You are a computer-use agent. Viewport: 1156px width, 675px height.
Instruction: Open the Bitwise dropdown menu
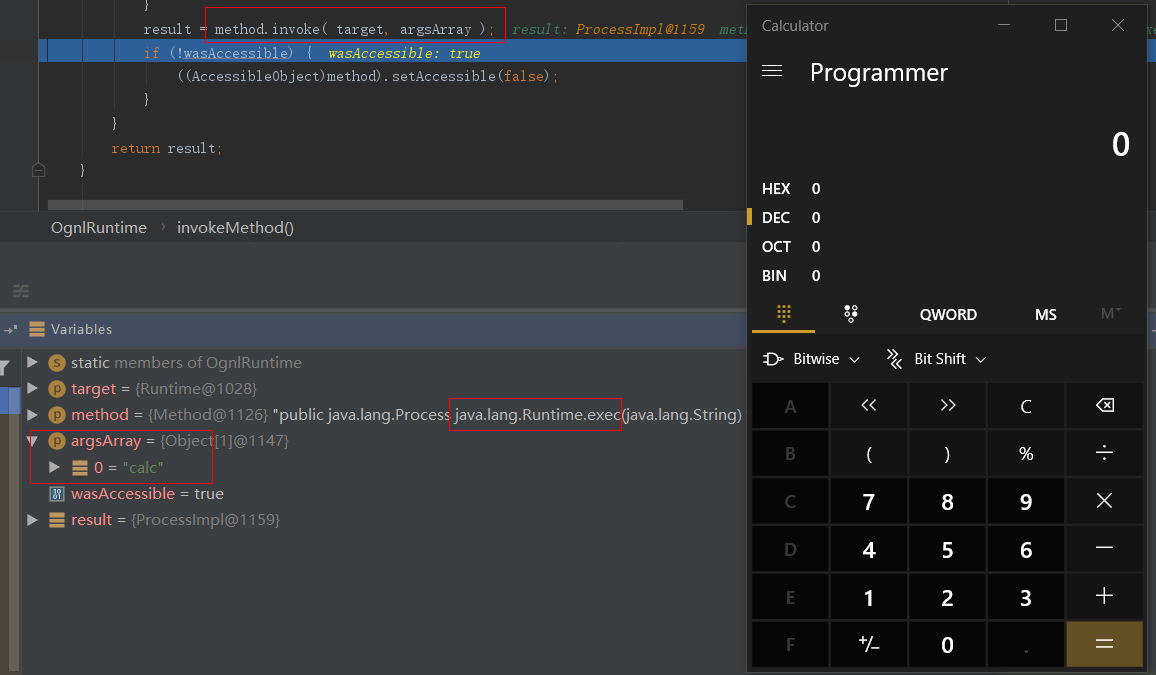811,359
